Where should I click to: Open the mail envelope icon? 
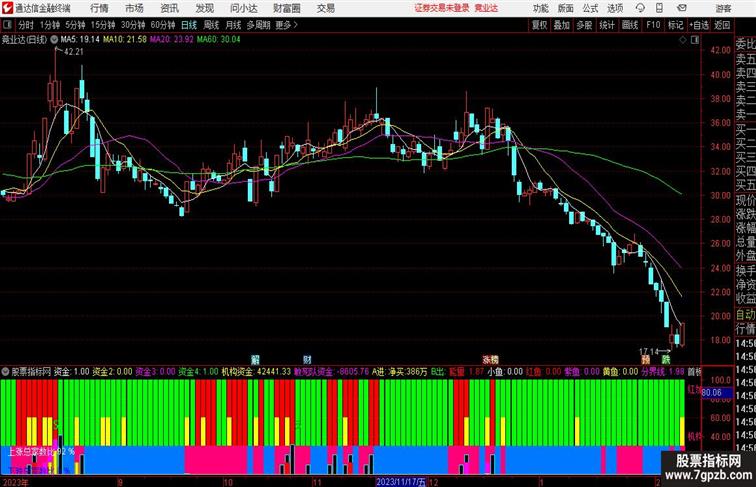(682, 8)
